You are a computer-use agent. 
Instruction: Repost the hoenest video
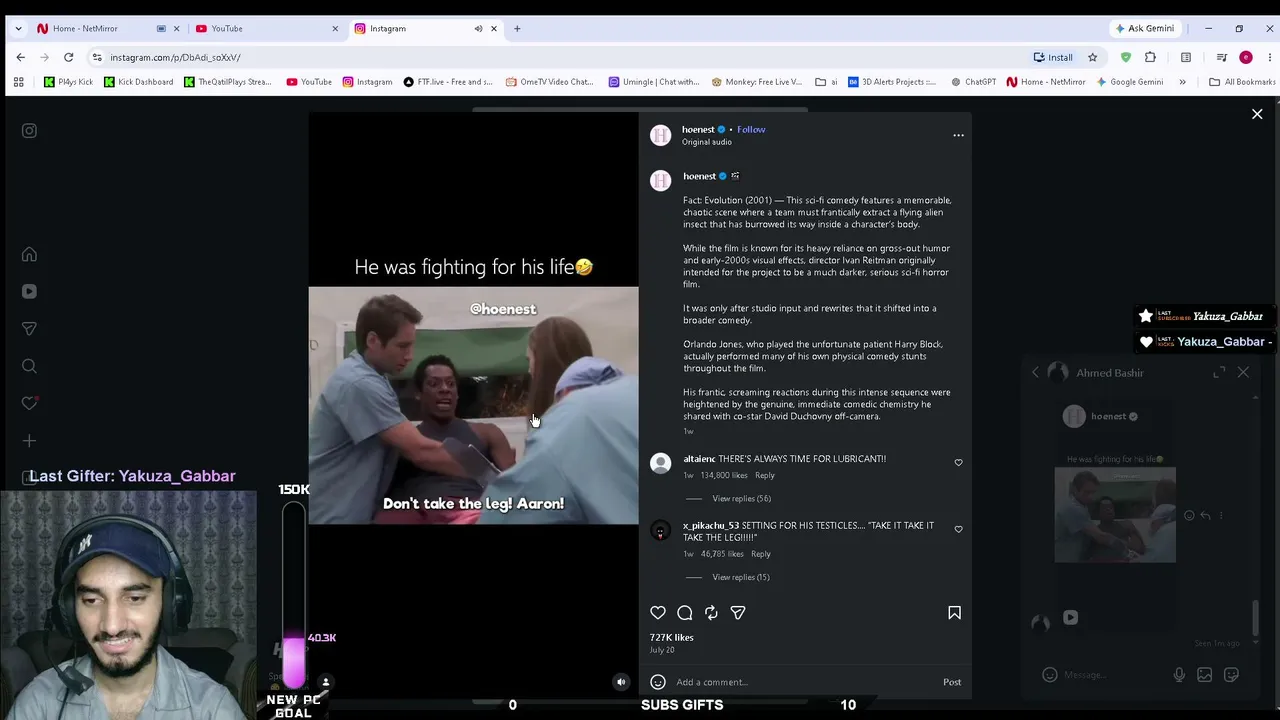click(x=711, y=613)
